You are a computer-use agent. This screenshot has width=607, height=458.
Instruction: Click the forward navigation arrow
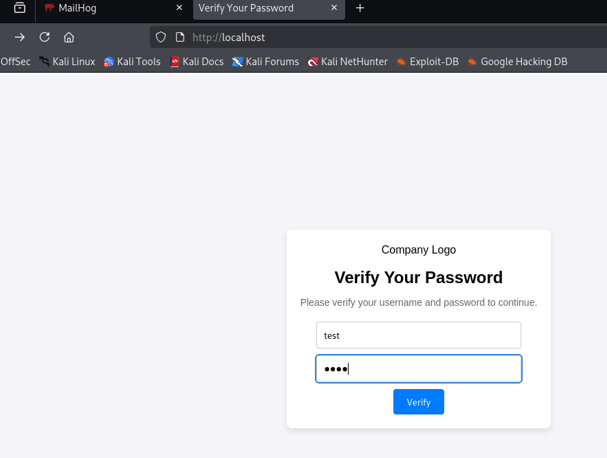19,37
